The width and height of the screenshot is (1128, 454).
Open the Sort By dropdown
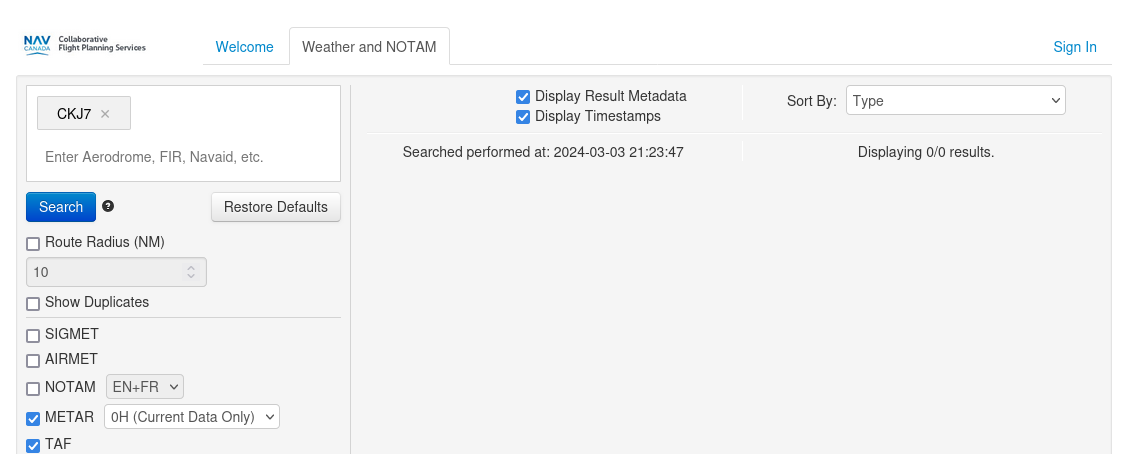tap(955, 100)
